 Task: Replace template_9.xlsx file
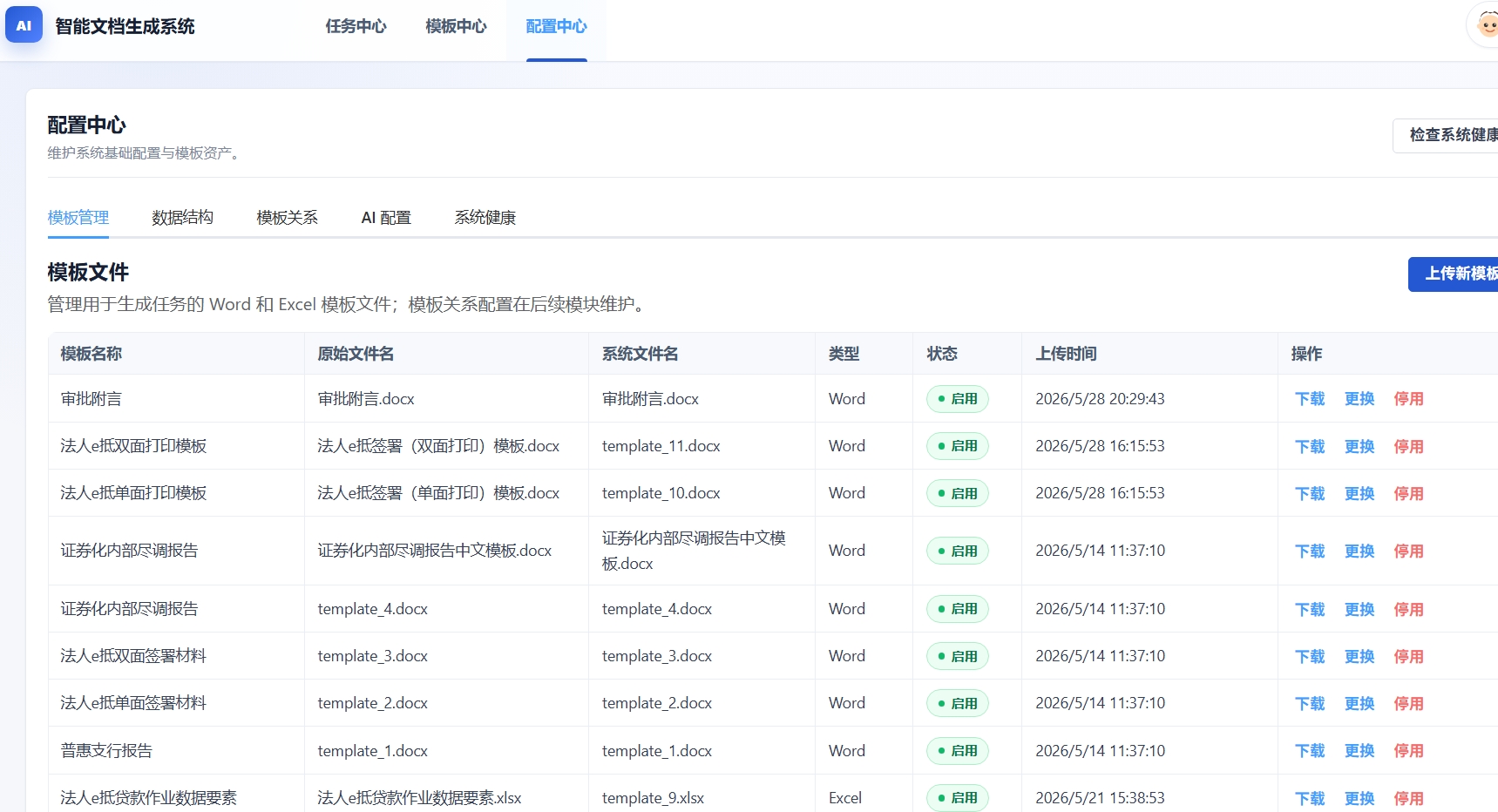[1359, 798]
